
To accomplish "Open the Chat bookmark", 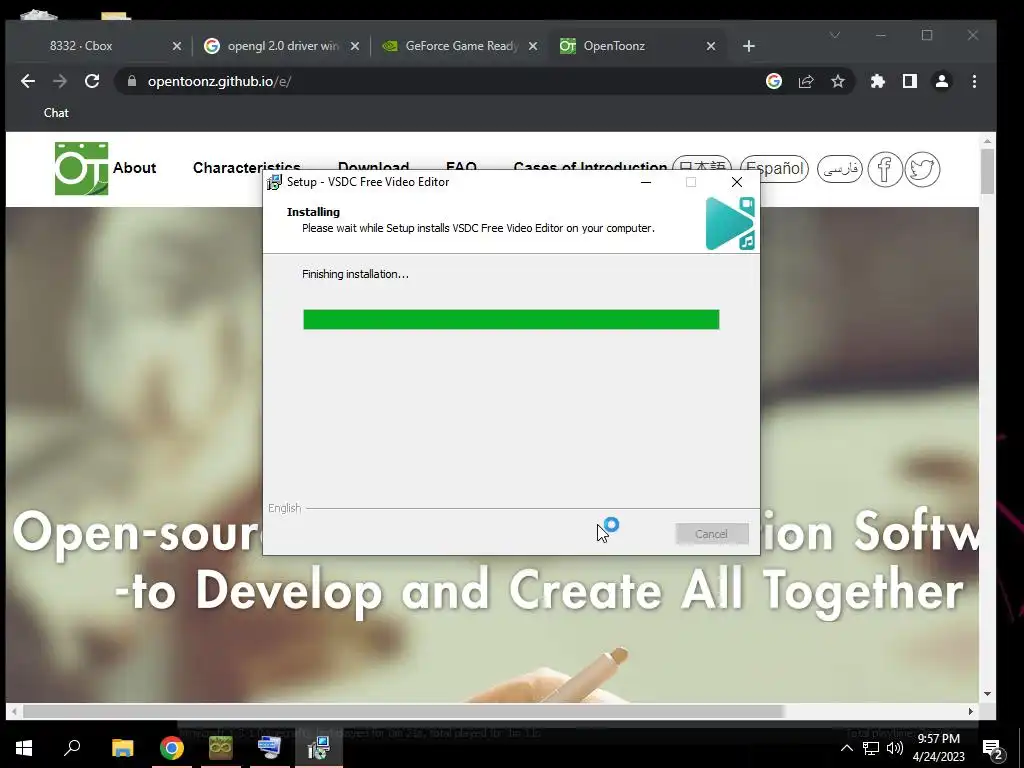I will click(56, 113).
